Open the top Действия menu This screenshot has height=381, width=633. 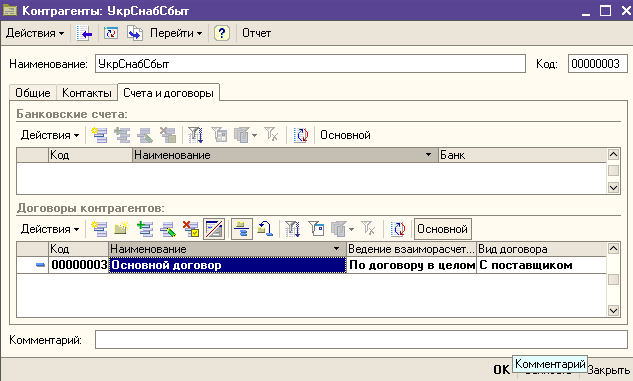(x=35, y=33)
